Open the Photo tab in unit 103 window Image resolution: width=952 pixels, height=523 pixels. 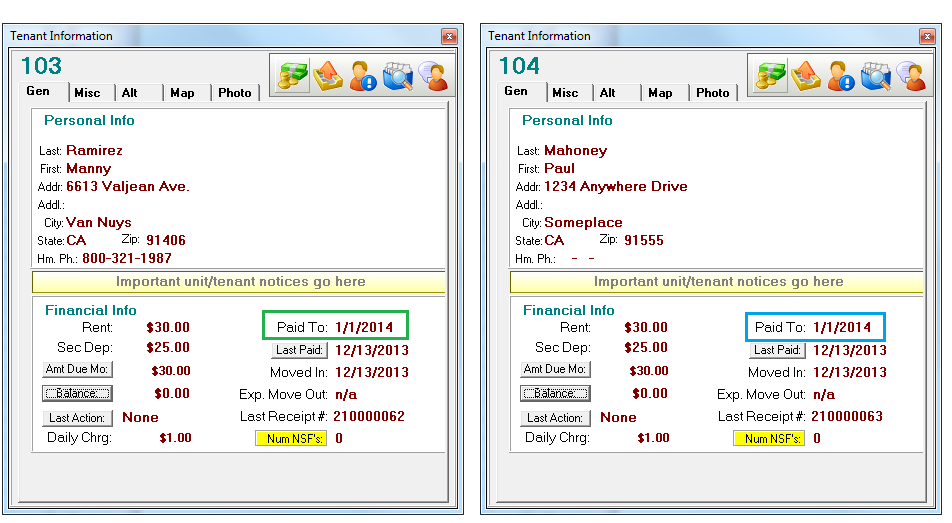click(x=234, y=93)
